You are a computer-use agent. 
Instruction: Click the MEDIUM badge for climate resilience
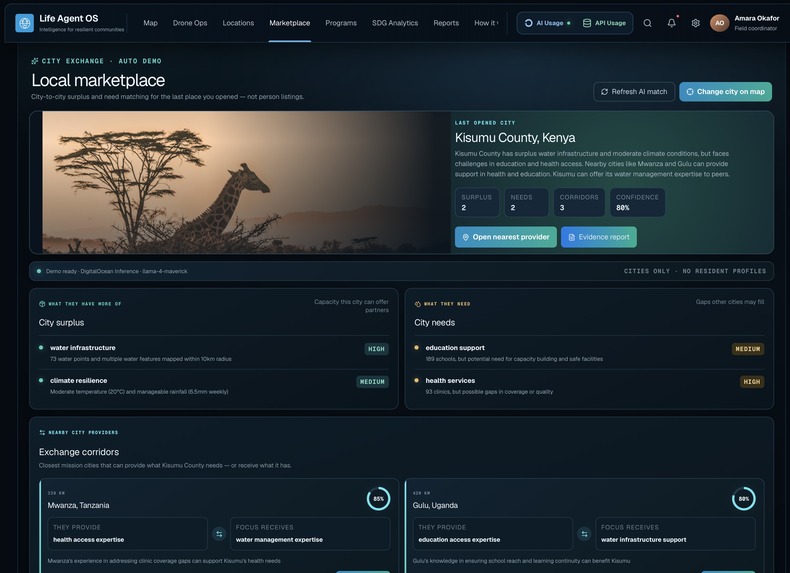(x=372, y=381)
